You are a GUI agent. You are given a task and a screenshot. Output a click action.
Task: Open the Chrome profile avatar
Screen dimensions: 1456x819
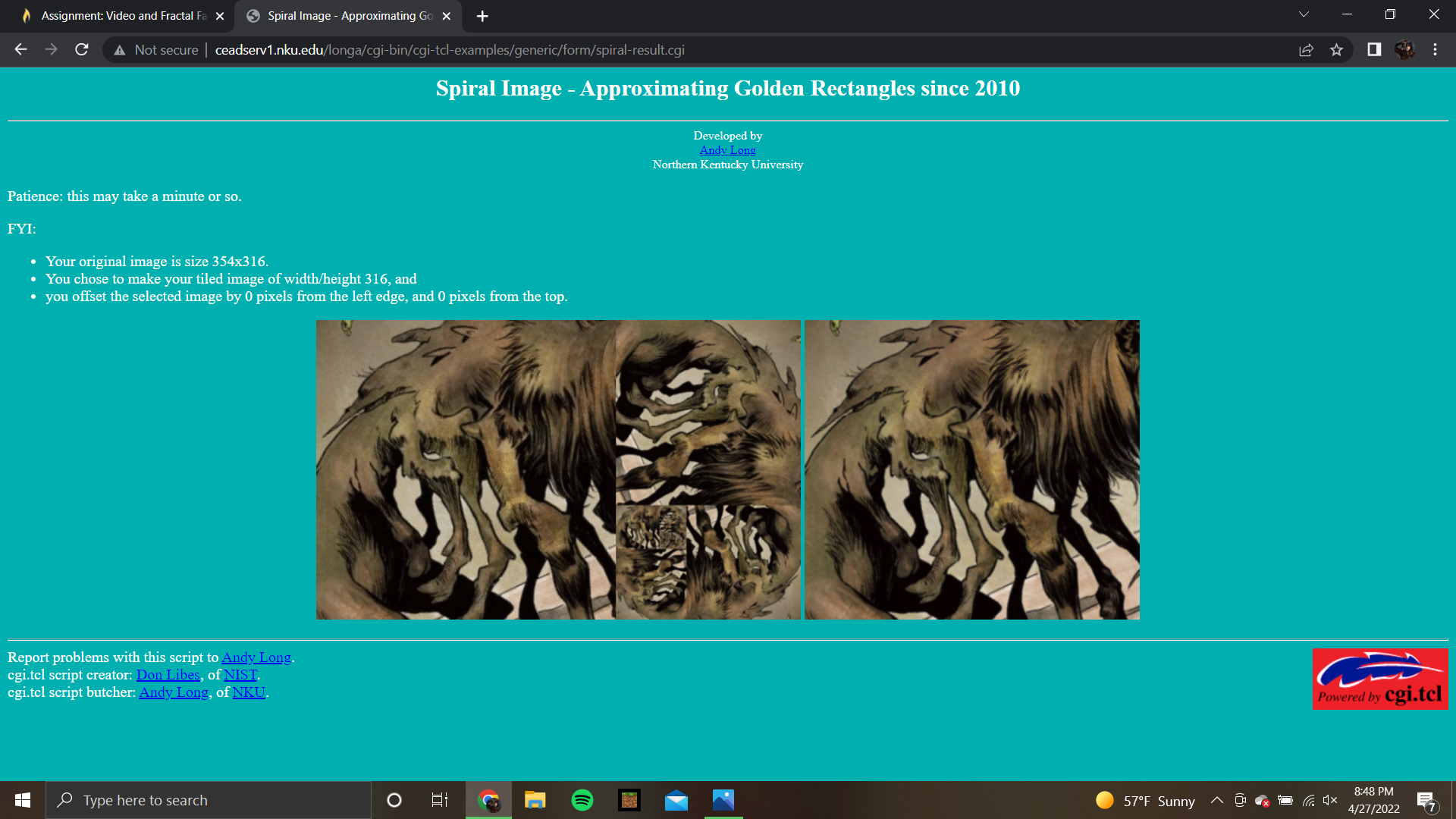(x=1404, y=49)
